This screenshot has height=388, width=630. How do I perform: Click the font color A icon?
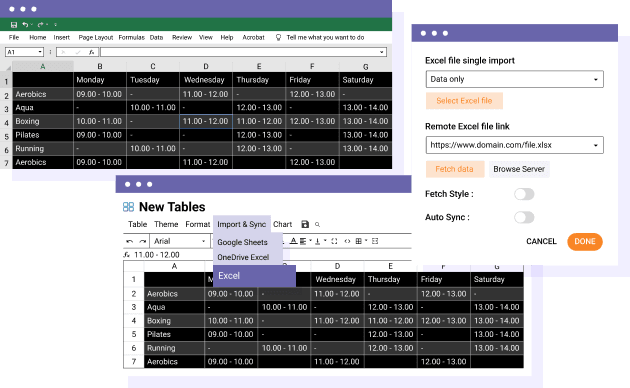coord(293,241)
